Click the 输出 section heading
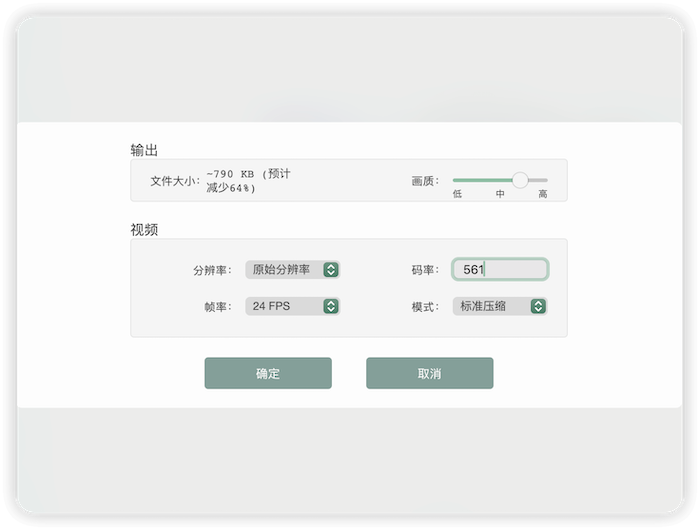 pyautogui.click(x=144, y=150)
